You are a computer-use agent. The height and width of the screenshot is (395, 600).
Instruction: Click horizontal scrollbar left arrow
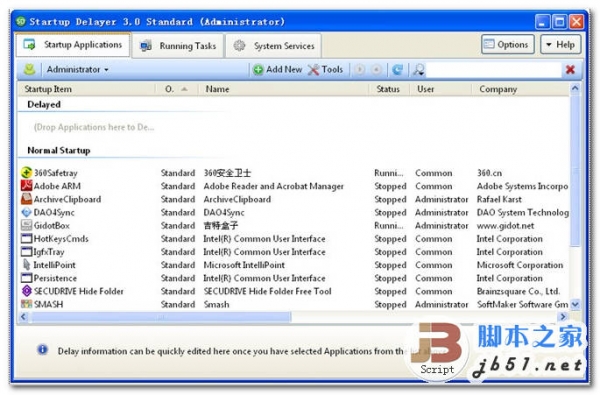[24, 317]
